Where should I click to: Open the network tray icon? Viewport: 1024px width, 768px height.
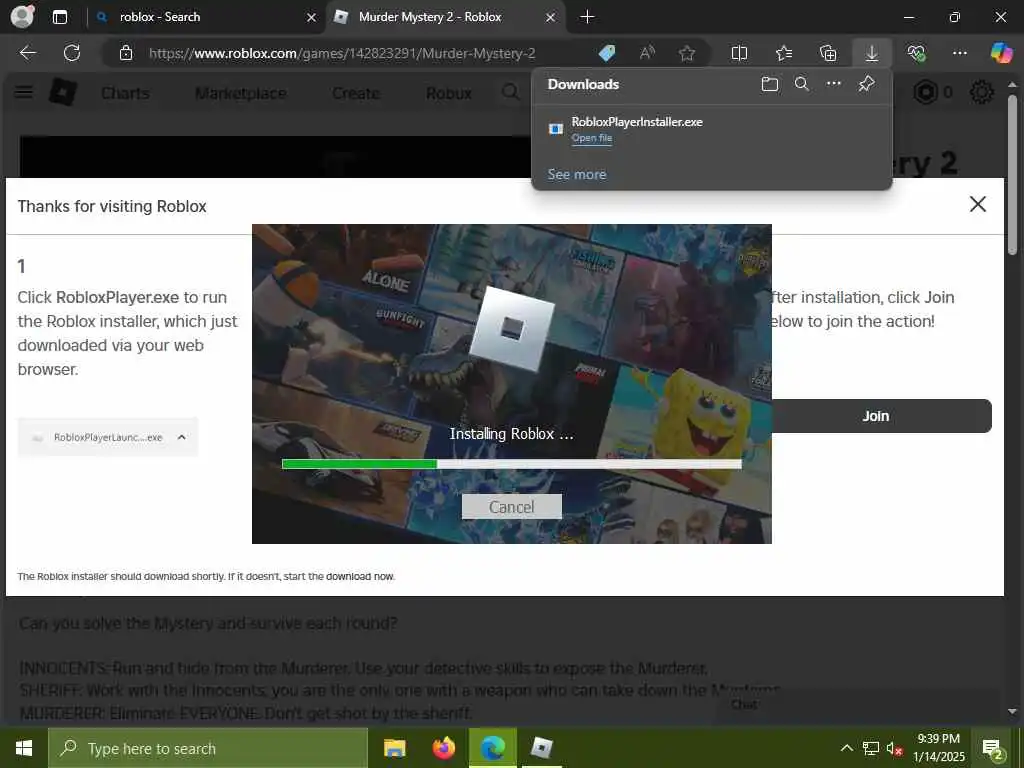871,748
